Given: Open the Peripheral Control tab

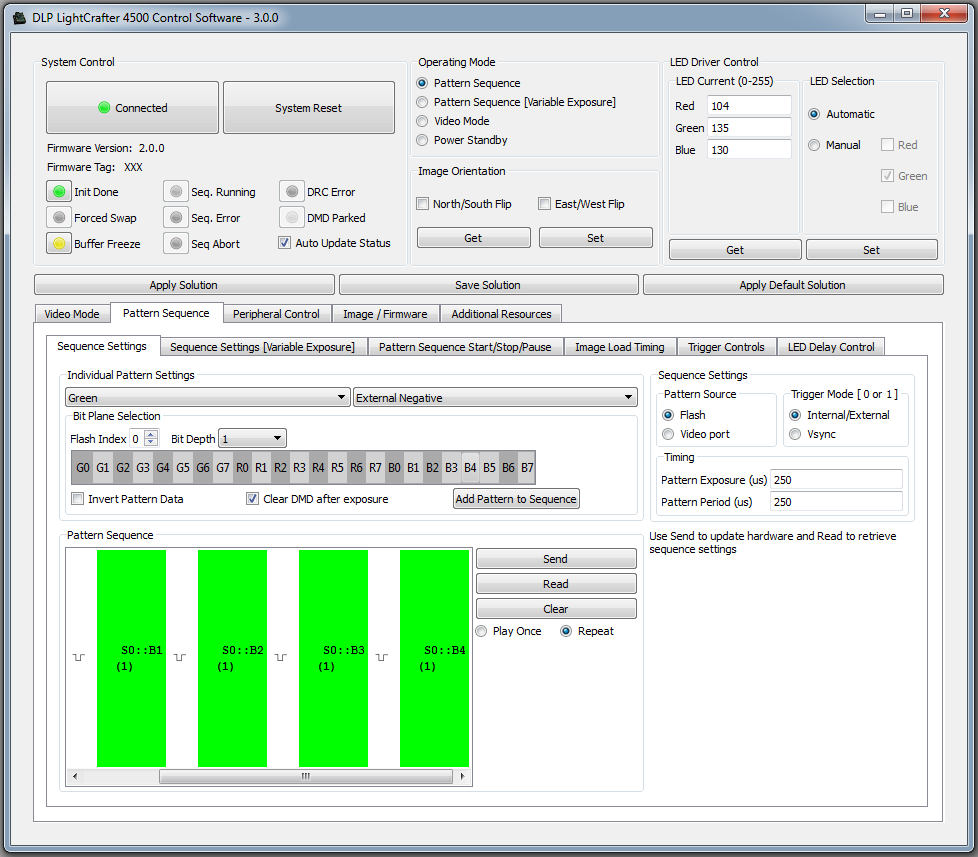Looking at the screenshot, I should click(276, 314).
